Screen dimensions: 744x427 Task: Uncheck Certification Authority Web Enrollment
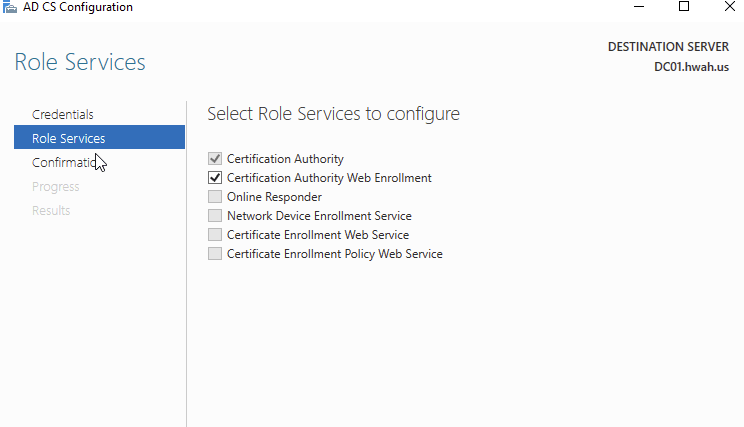215,178
